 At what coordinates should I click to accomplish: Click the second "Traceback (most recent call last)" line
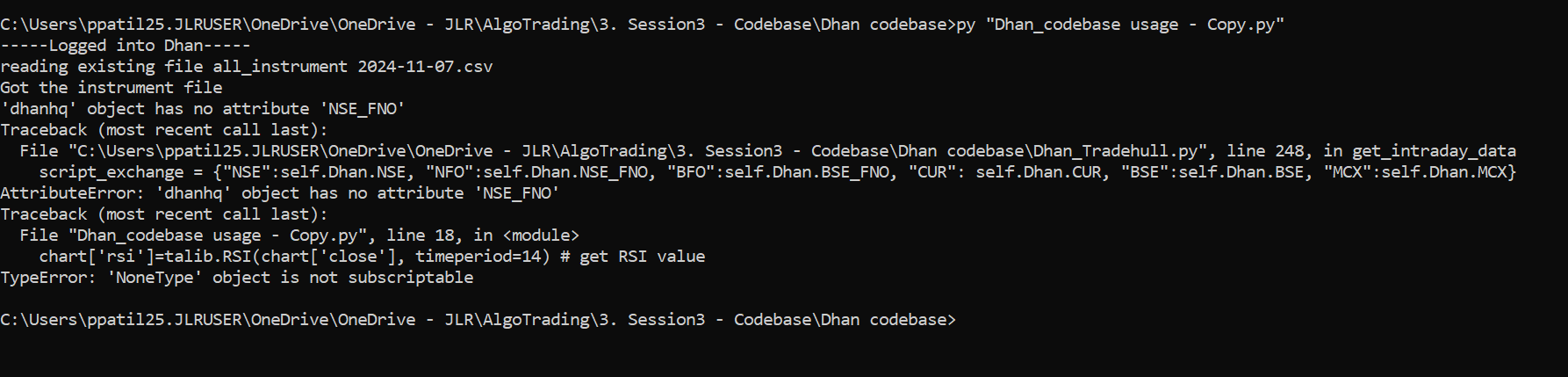pos(163,214)
